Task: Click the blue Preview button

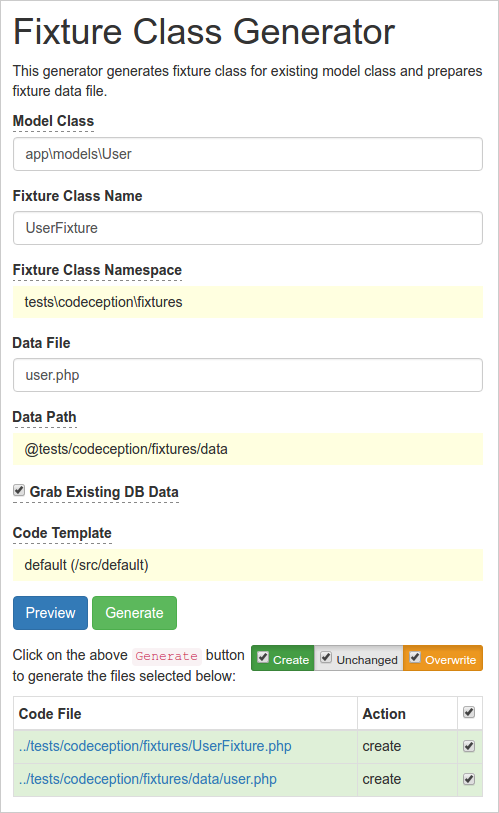Action: [50, 613]
